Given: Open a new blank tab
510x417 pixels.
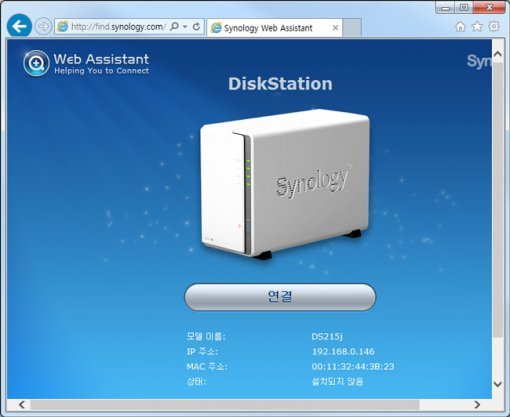Looking at the screenshot, I should pyautogui.click(x=352, y=27).
